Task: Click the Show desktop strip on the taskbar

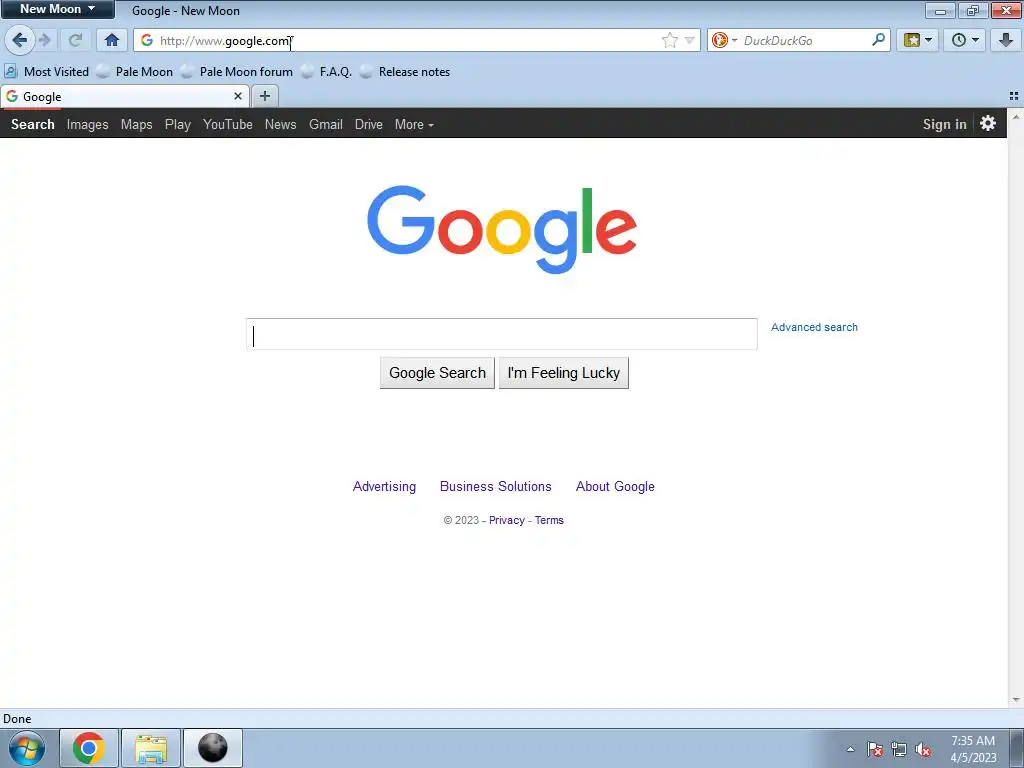Action: click(x=1017, y=748)
